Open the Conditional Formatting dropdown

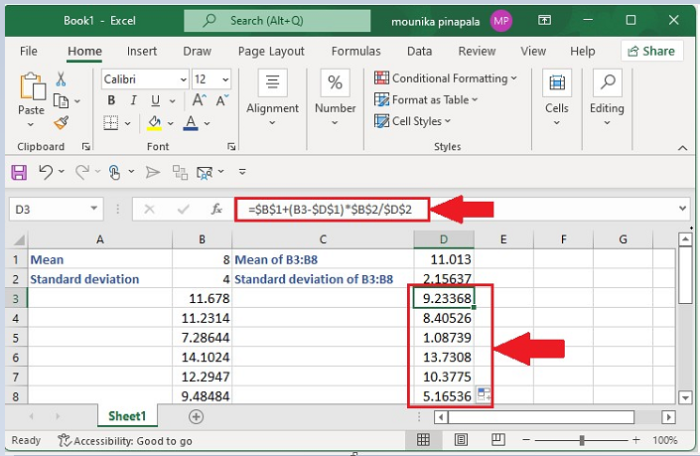pos(446,78)
